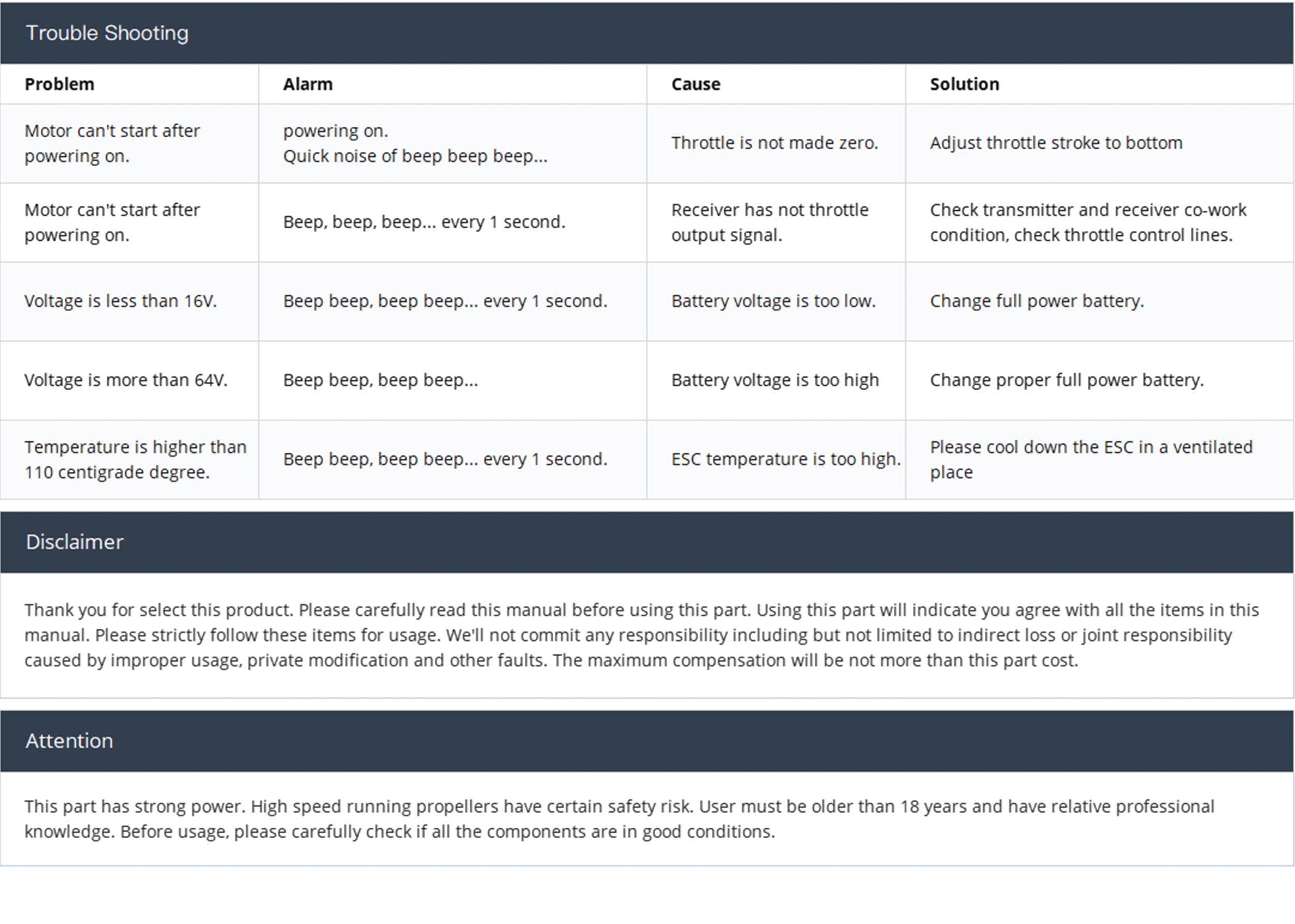1295x924 pixels.
Task: Click "Adjust throttle stroke to bottom" solution
Action: point(1056,143)
